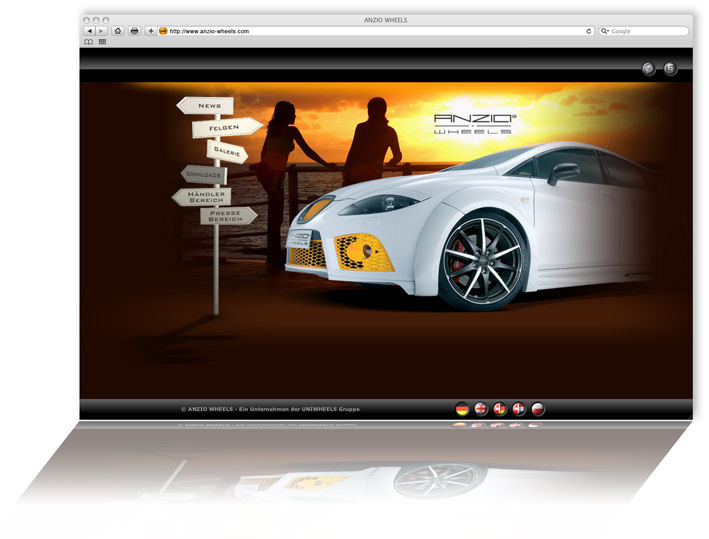Click the first round silver icon in header
The width and height of the screenshot is (709, 539).
pos(649,69)
